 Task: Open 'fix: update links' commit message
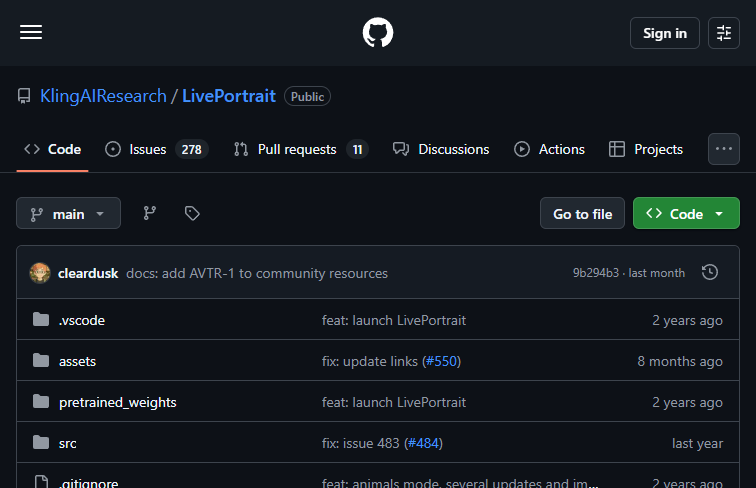pyautogui.click(x=370, y=361)
